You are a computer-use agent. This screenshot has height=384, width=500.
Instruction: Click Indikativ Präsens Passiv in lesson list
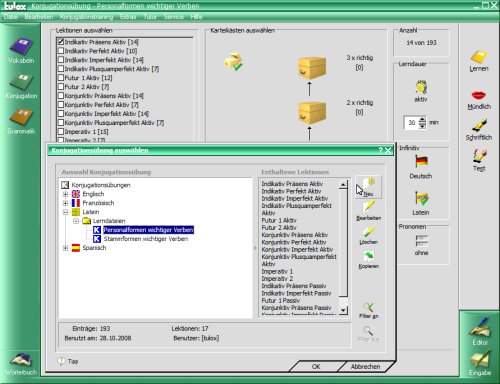pyautogui.click(x=294, y=286)
